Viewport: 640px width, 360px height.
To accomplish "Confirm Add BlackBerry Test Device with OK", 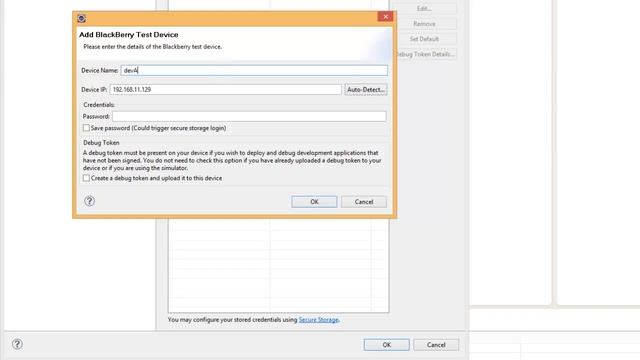I will (x=314, y=202).
